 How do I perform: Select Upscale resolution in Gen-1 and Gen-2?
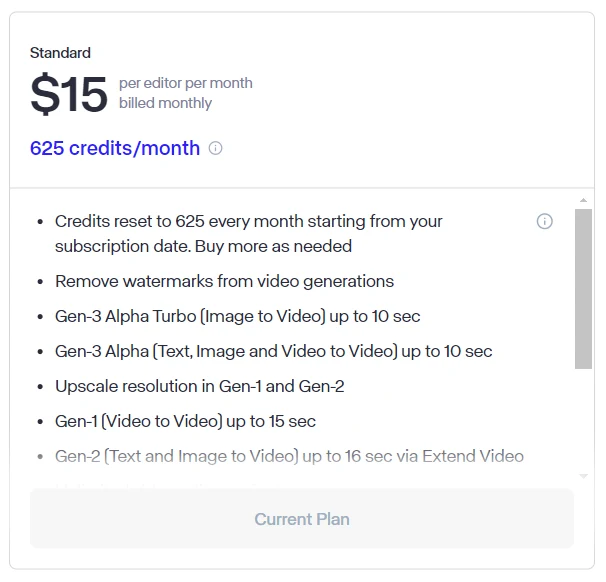(x=199, y=386)
